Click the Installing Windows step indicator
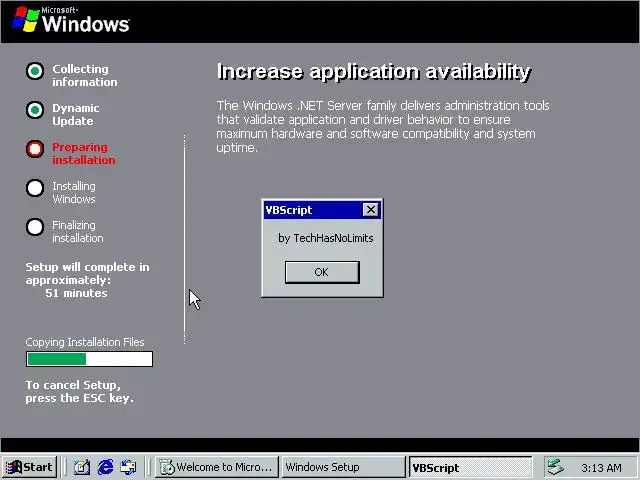 tap(35, 188)
